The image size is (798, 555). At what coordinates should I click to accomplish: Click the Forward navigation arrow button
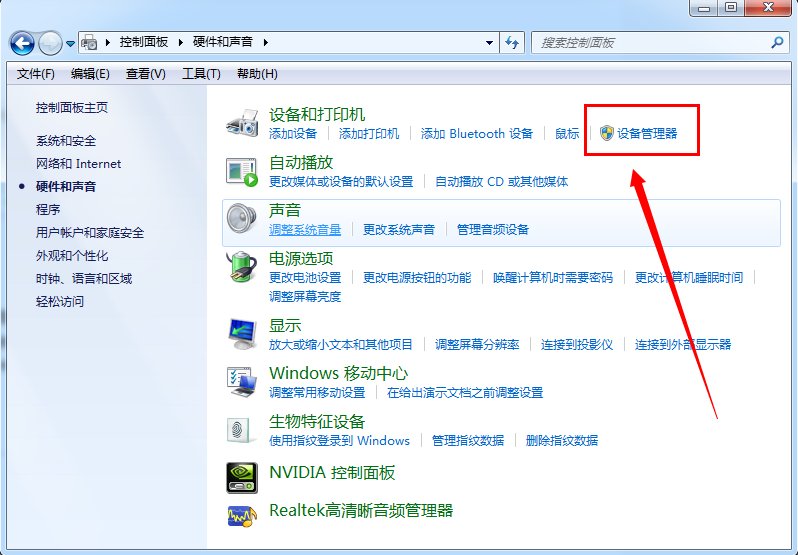coord(50,43)
